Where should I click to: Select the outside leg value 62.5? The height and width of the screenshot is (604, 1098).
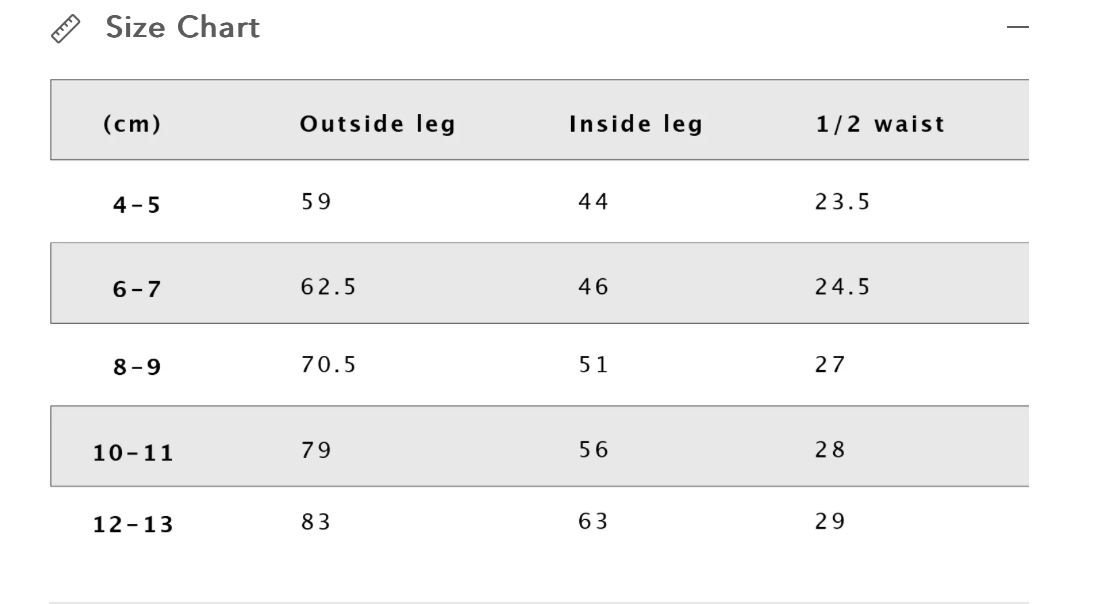[329, 287]
